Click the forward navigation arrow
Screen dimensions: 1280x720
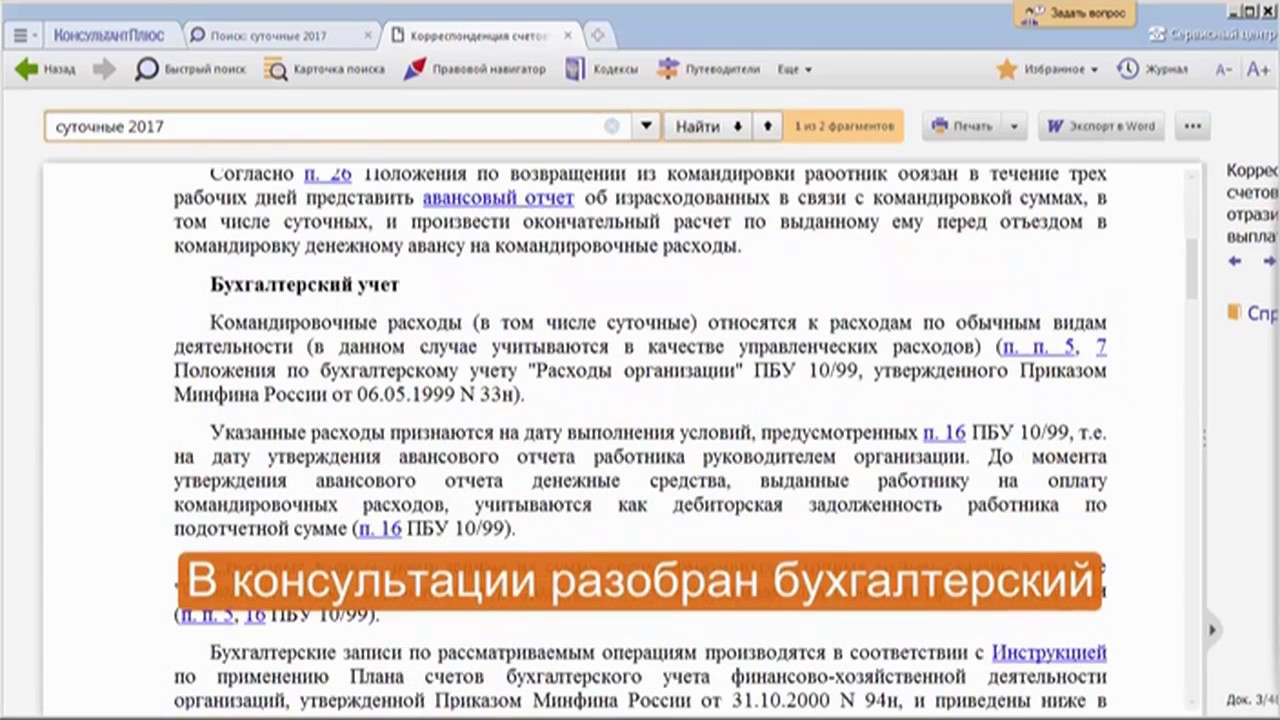[104, 69]
